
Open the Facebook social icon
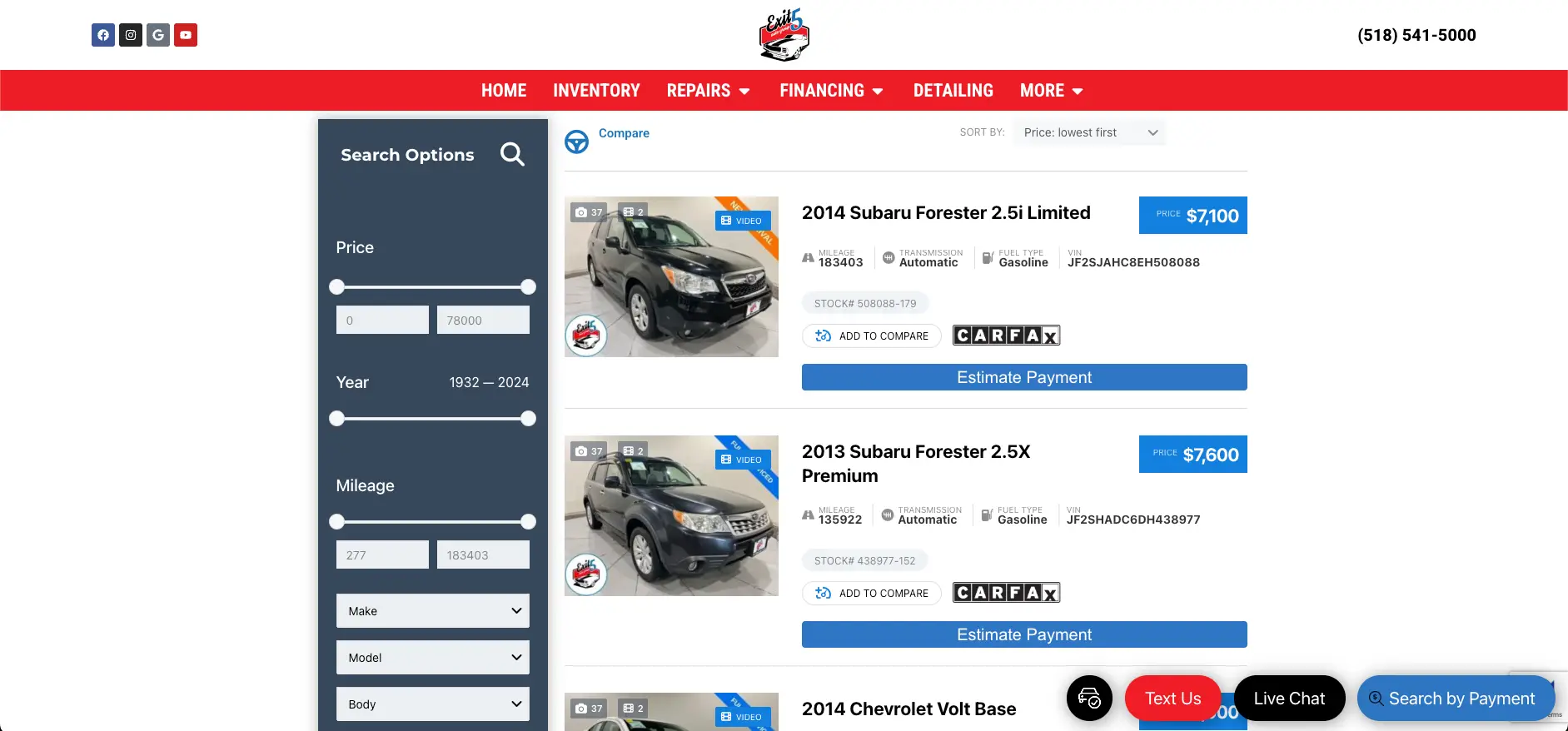click(103, 35)
